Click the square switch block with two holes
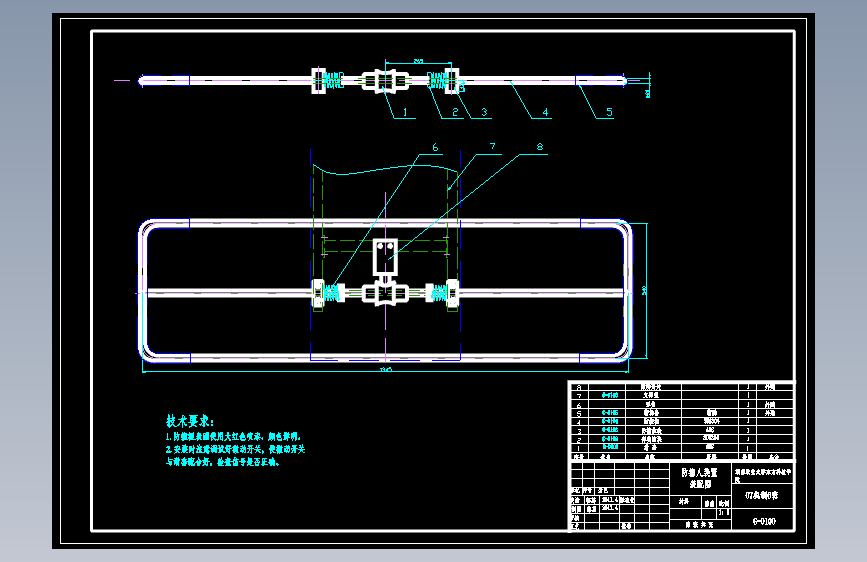867x562 pixels. [385, 257]
